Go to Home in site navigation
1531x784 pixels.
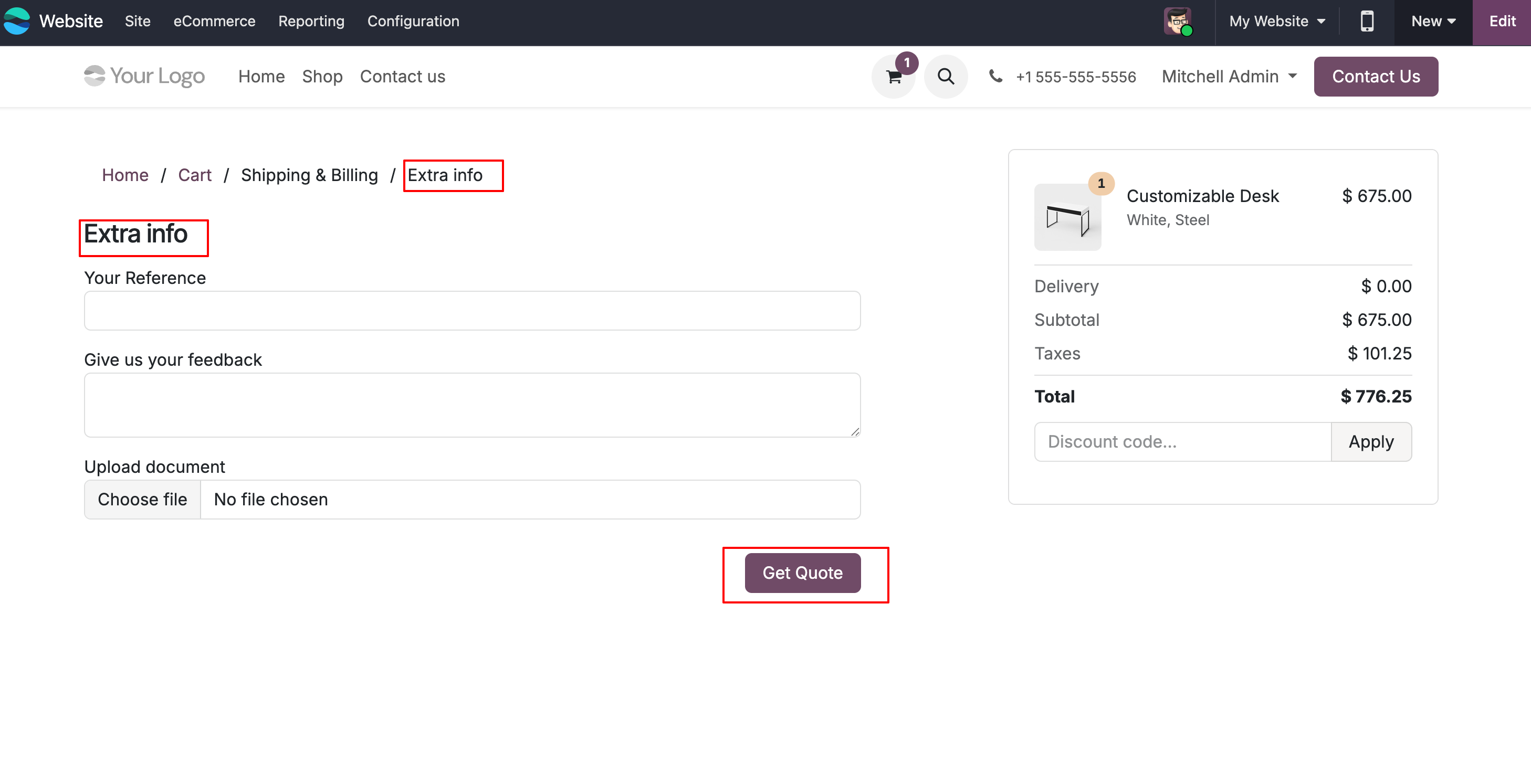[x=261, y=77]
